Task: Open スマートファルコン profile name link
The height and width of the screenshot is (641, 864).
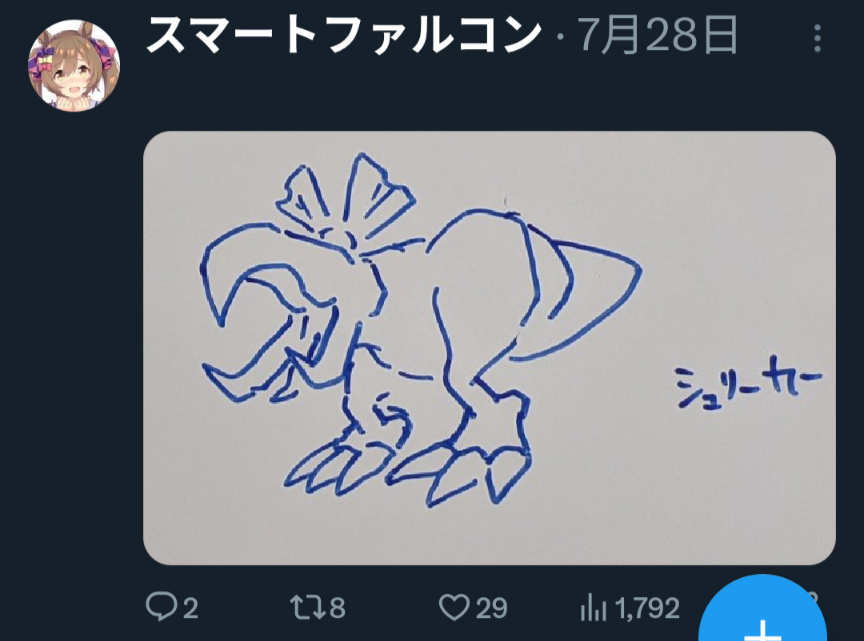Action: click(x=343, y=35)
